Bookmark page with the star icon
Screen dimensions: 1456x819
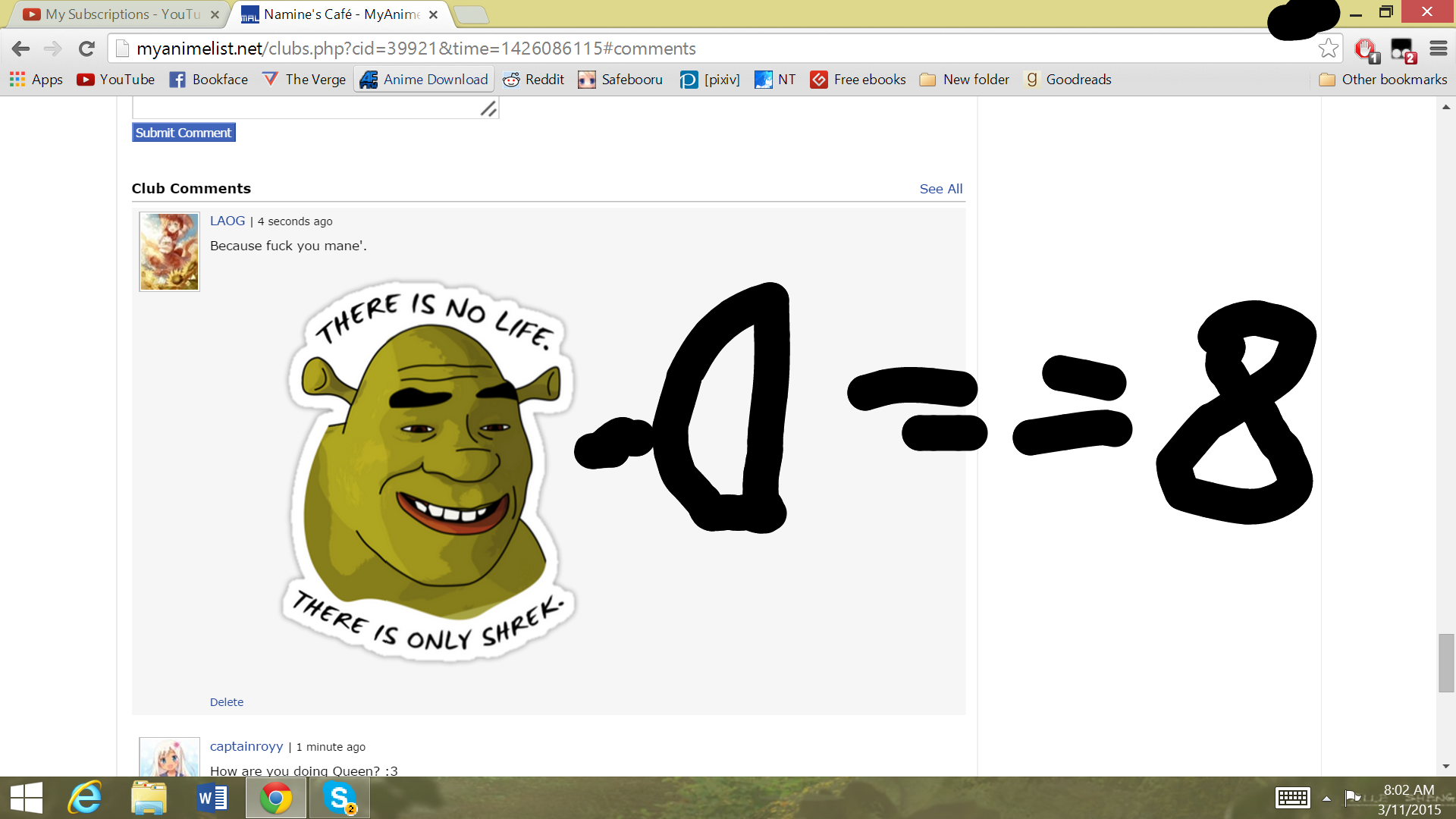coord(1328,49)
